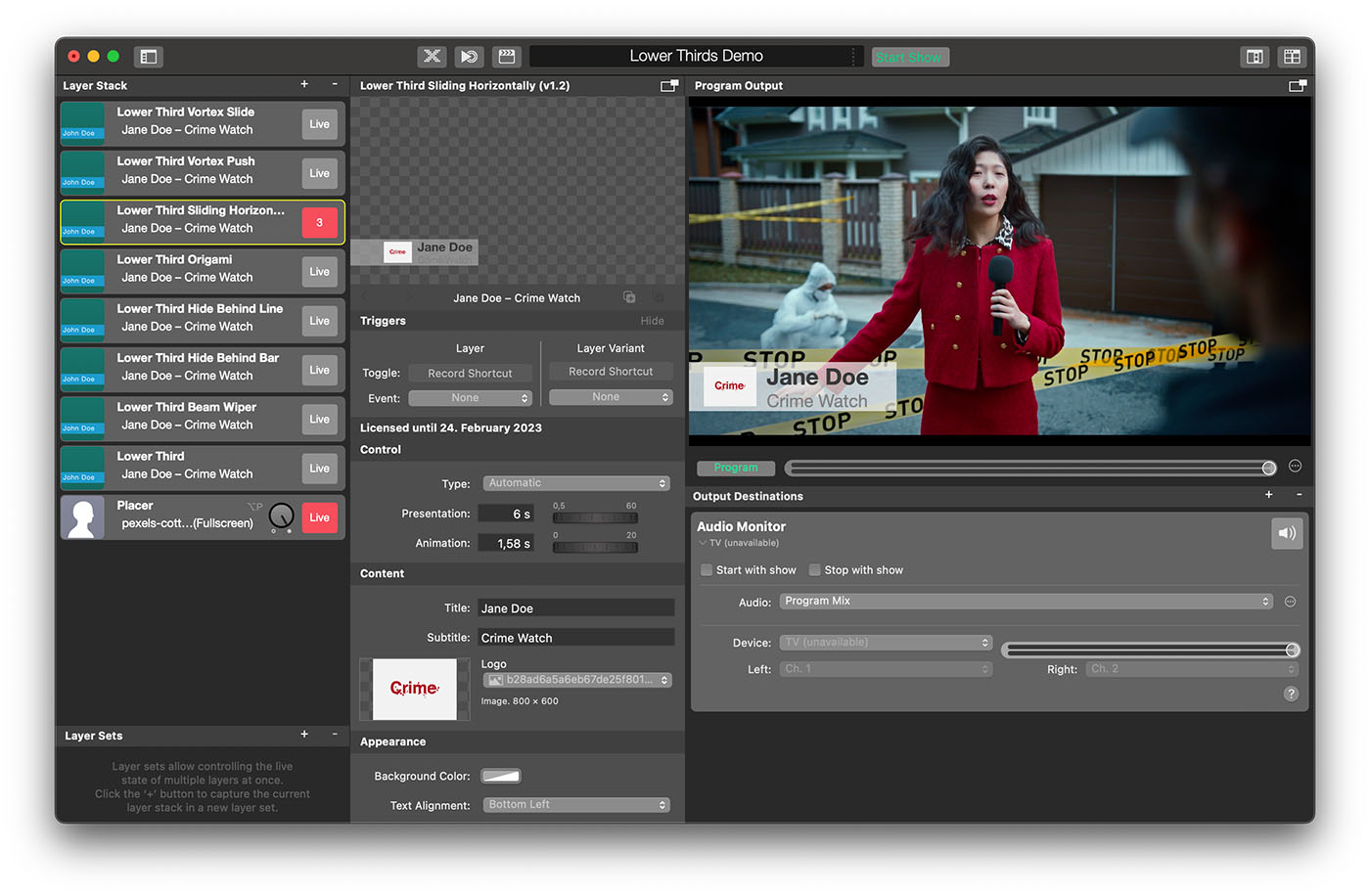Click the Hide link in the Triggers section
The width and height of the screenshot is (1370, 896).
pyautogui.click(x=652, y=320)
